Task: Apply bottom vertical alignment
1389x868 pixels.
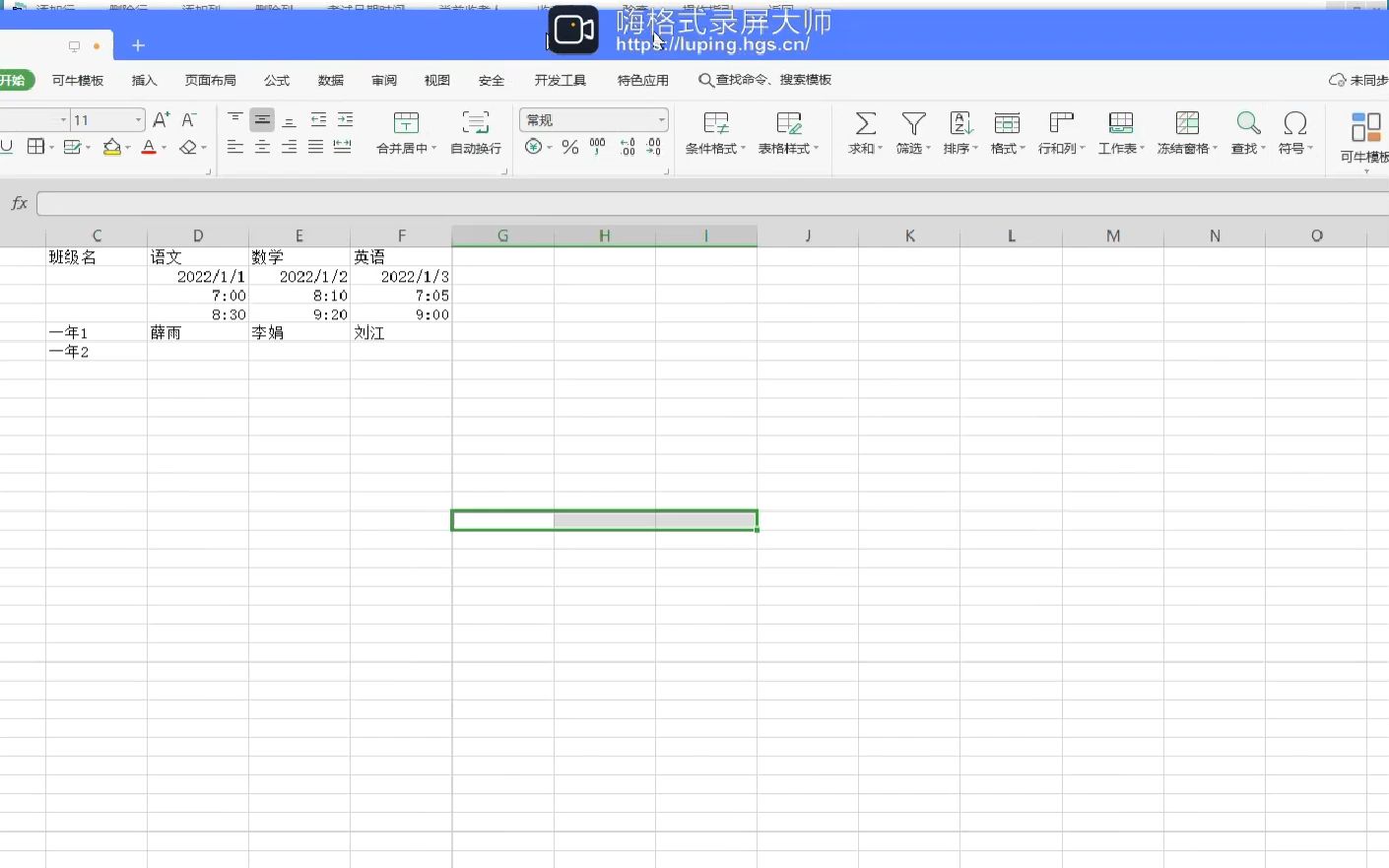Action: point(290,120)
